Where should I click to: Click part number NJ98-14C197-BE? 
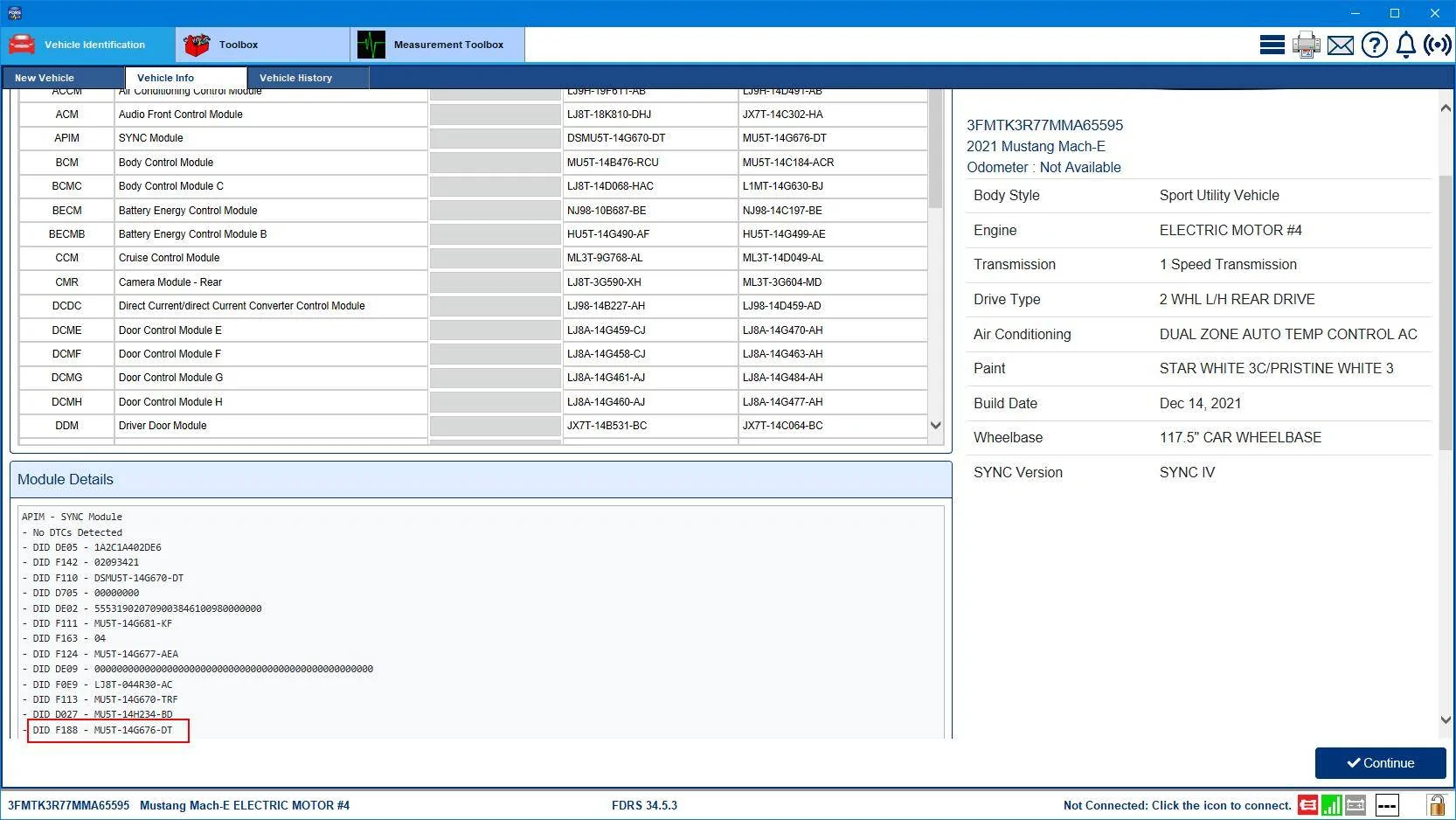(x=782, y=211)
